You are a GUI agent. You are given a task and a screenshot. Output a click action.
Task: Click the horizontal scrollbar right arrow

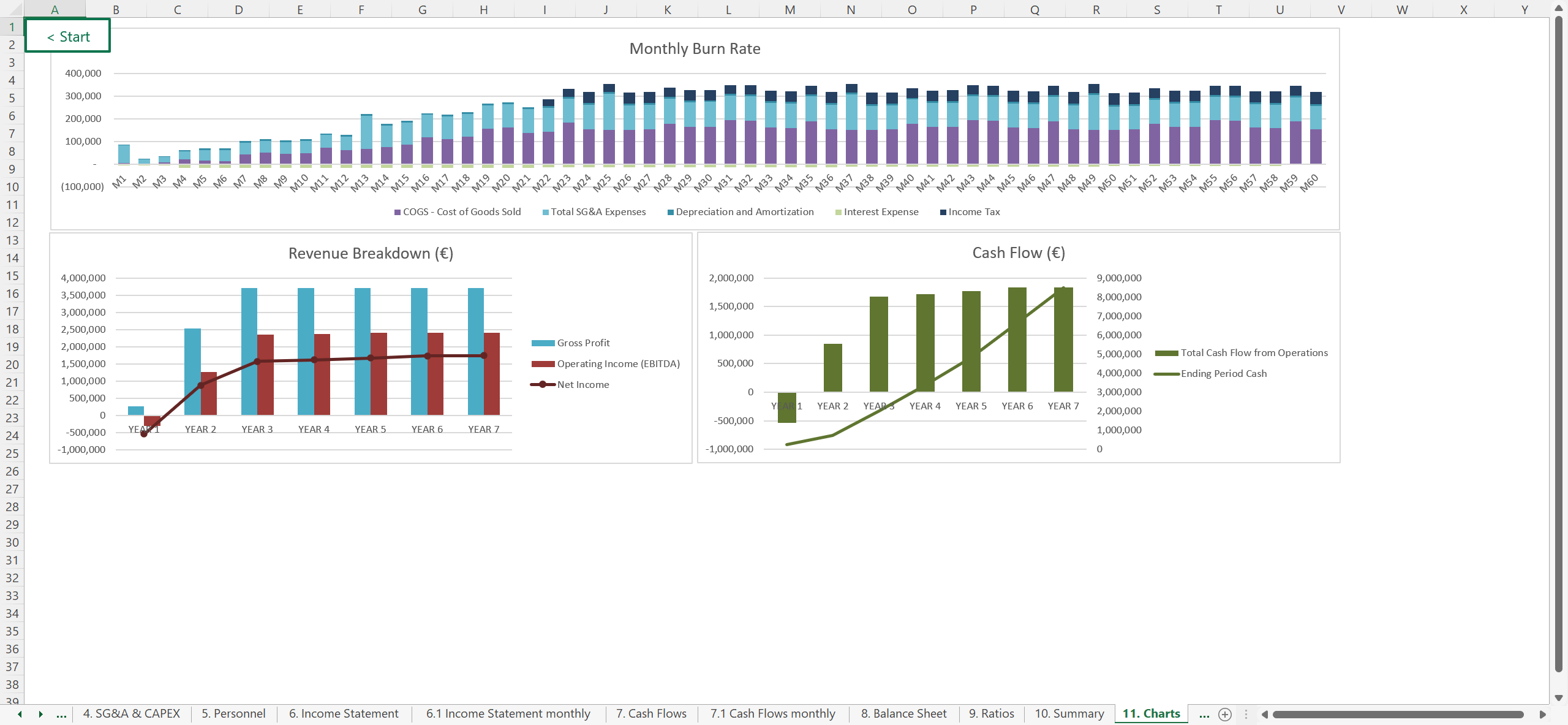pyautogui.click(x=1542, y=714)
